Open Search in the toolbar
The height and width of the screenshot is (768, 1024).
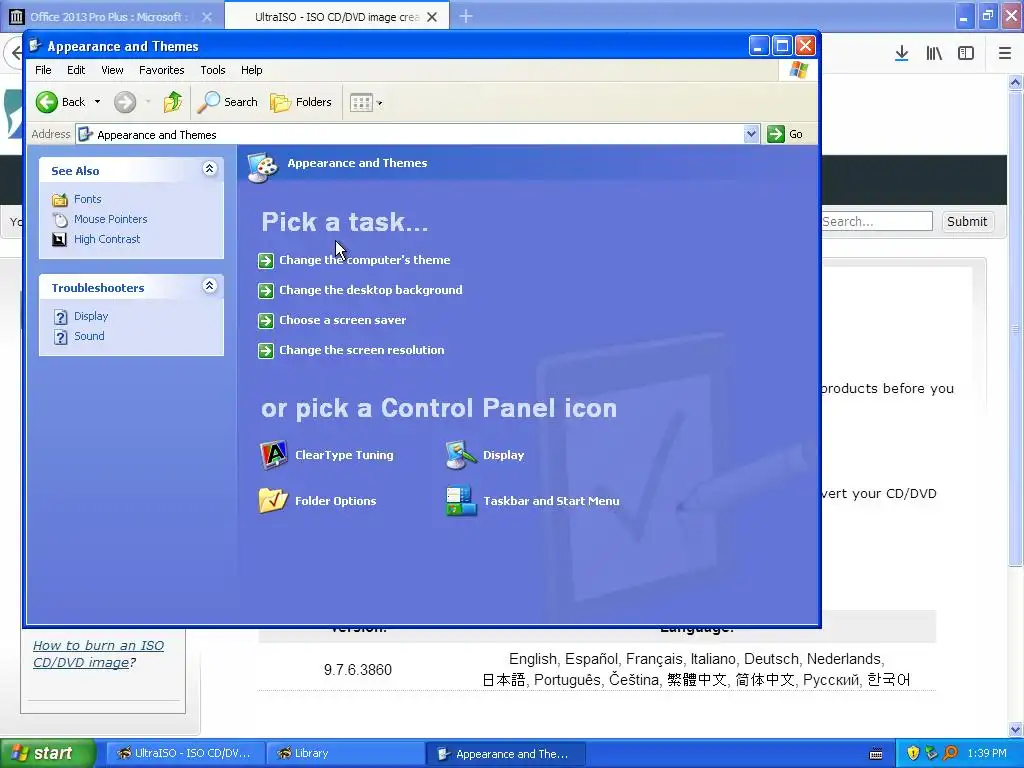tap(227, 102)
